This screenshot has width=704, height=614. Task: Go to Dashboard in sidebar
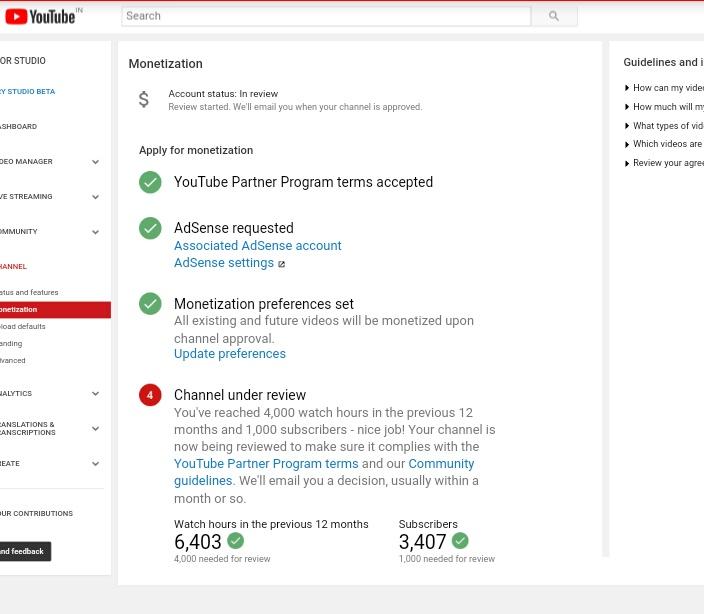click(18, 127)
